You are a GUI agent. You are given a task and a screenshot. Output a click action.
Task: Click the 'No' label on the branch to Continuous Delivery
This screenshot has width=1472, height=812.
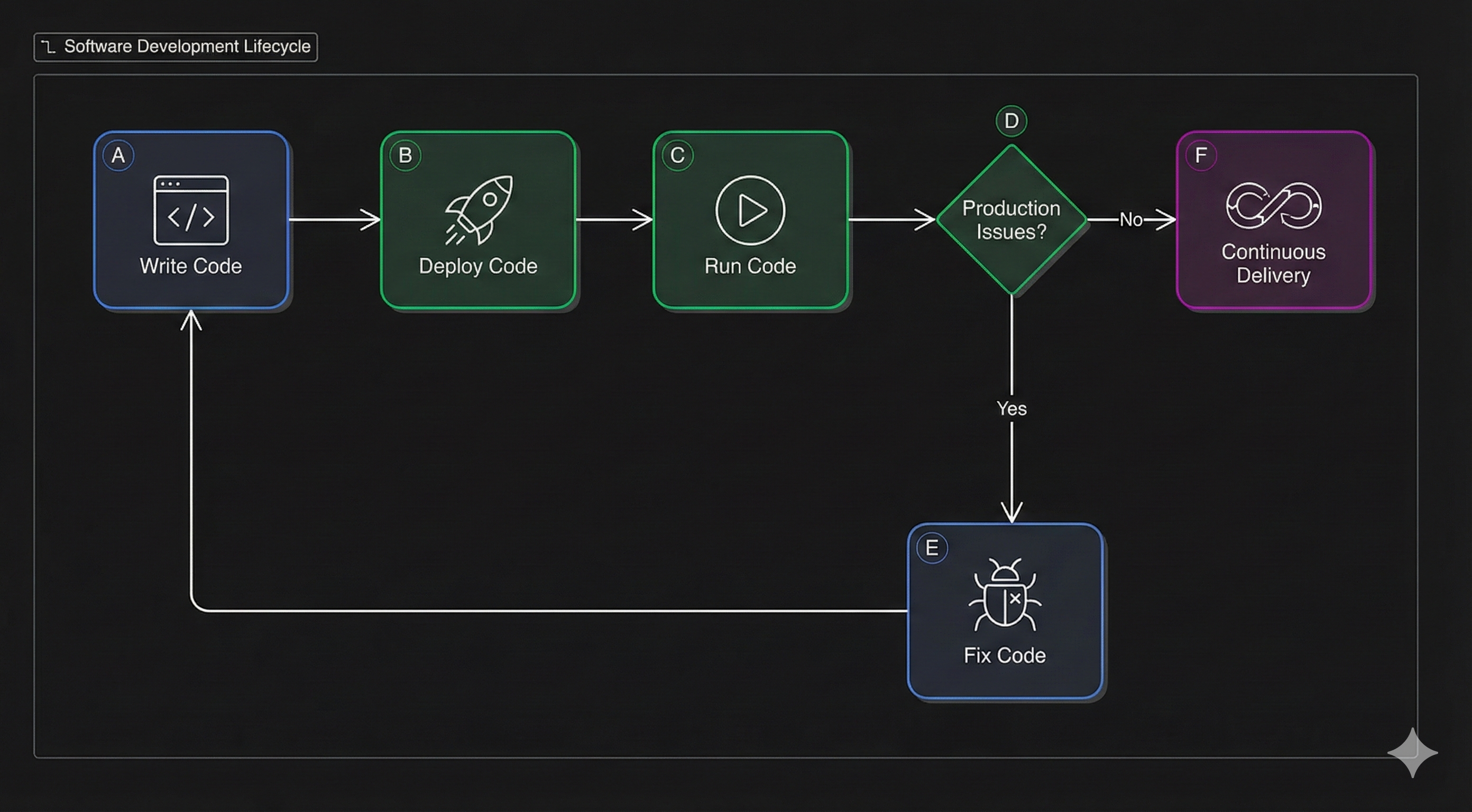click(1130, 219)
